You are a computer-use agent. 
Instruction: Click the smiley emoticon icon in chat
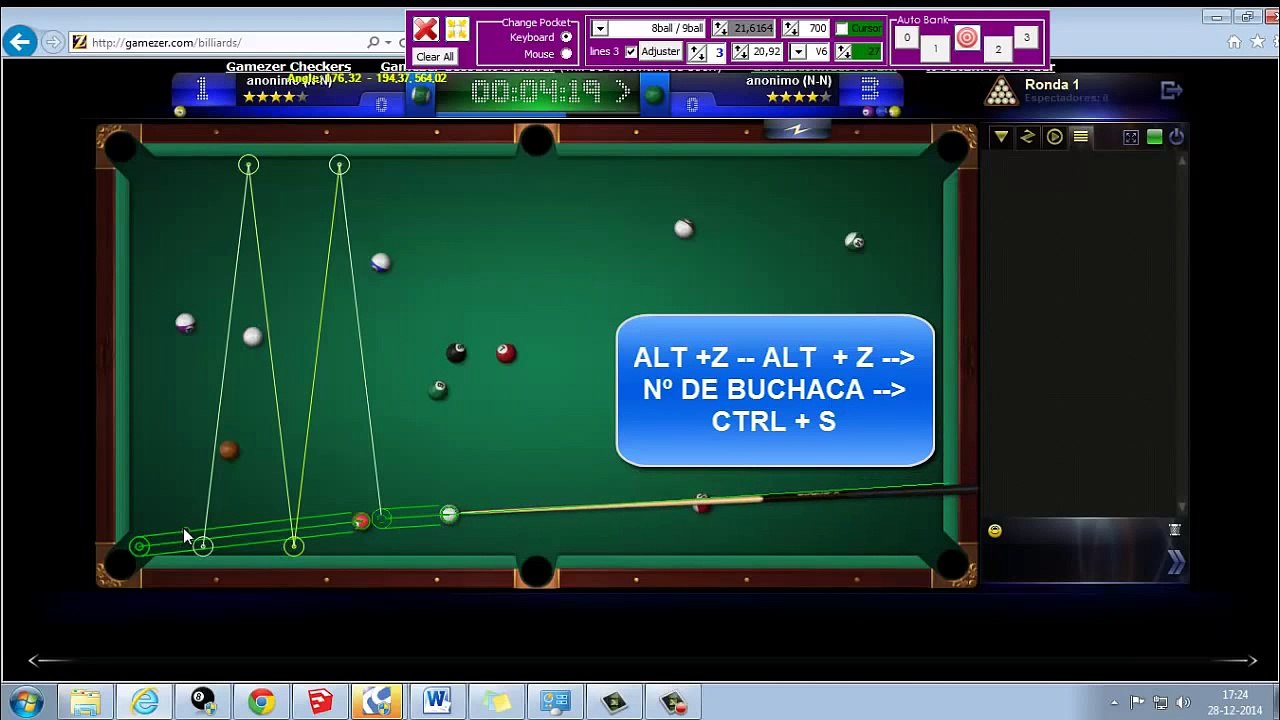pyautogui.click(x=995, y=531)
